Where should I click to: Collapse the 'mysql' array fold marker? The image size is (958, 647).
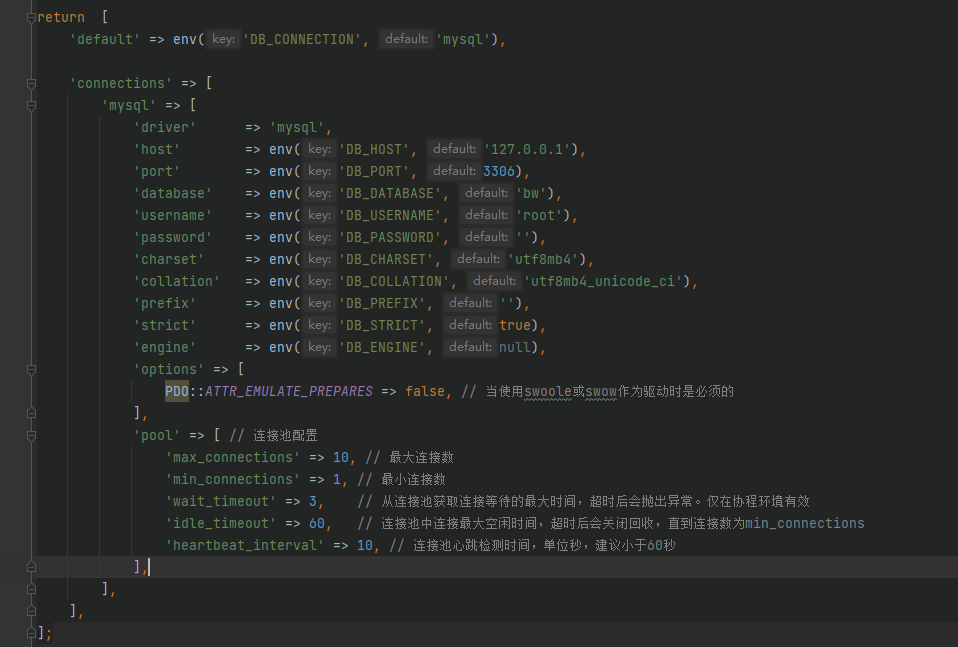click(32, 105)
